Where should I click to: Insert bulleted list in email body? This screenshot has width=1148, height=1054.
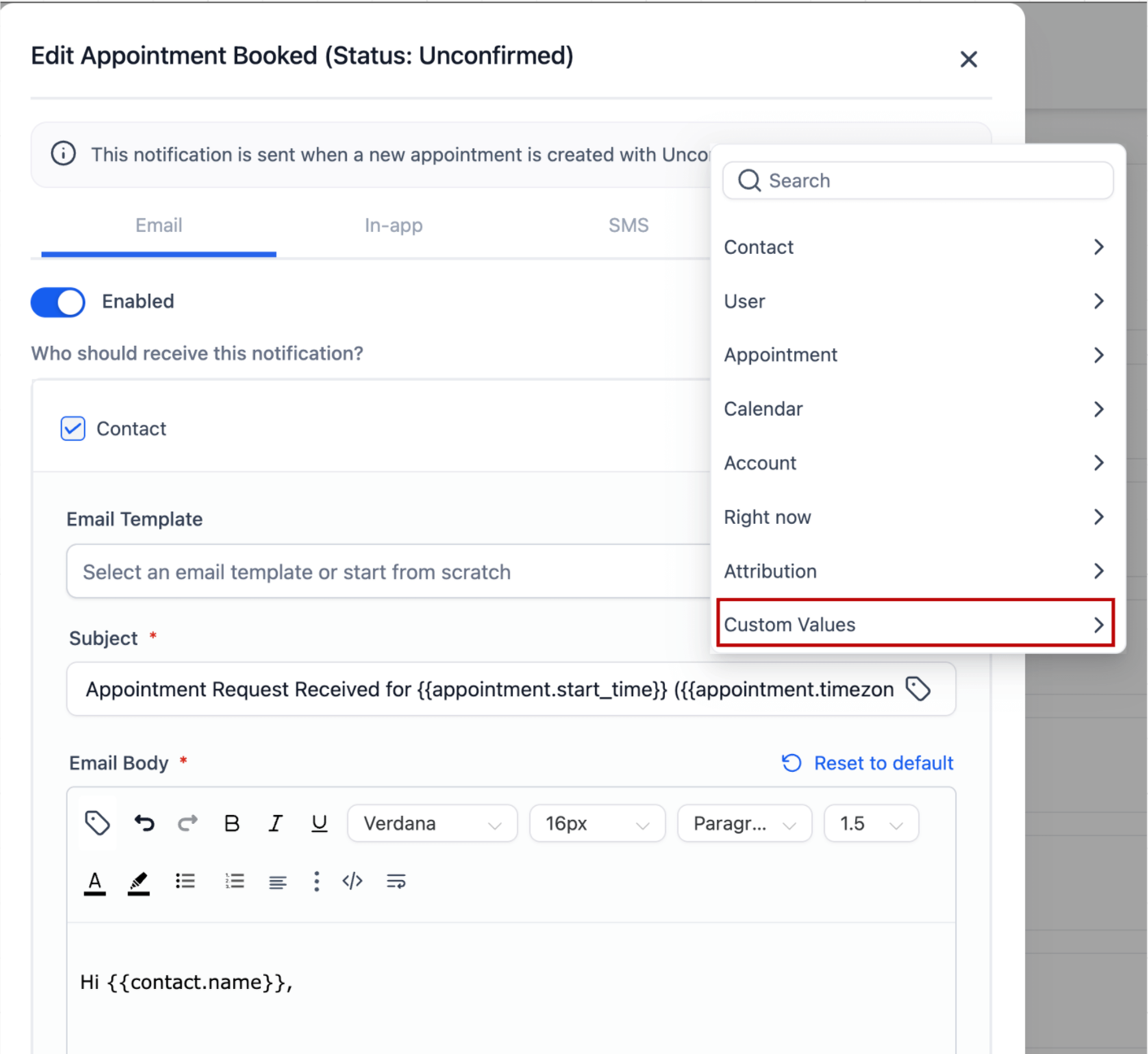(185, 881)
